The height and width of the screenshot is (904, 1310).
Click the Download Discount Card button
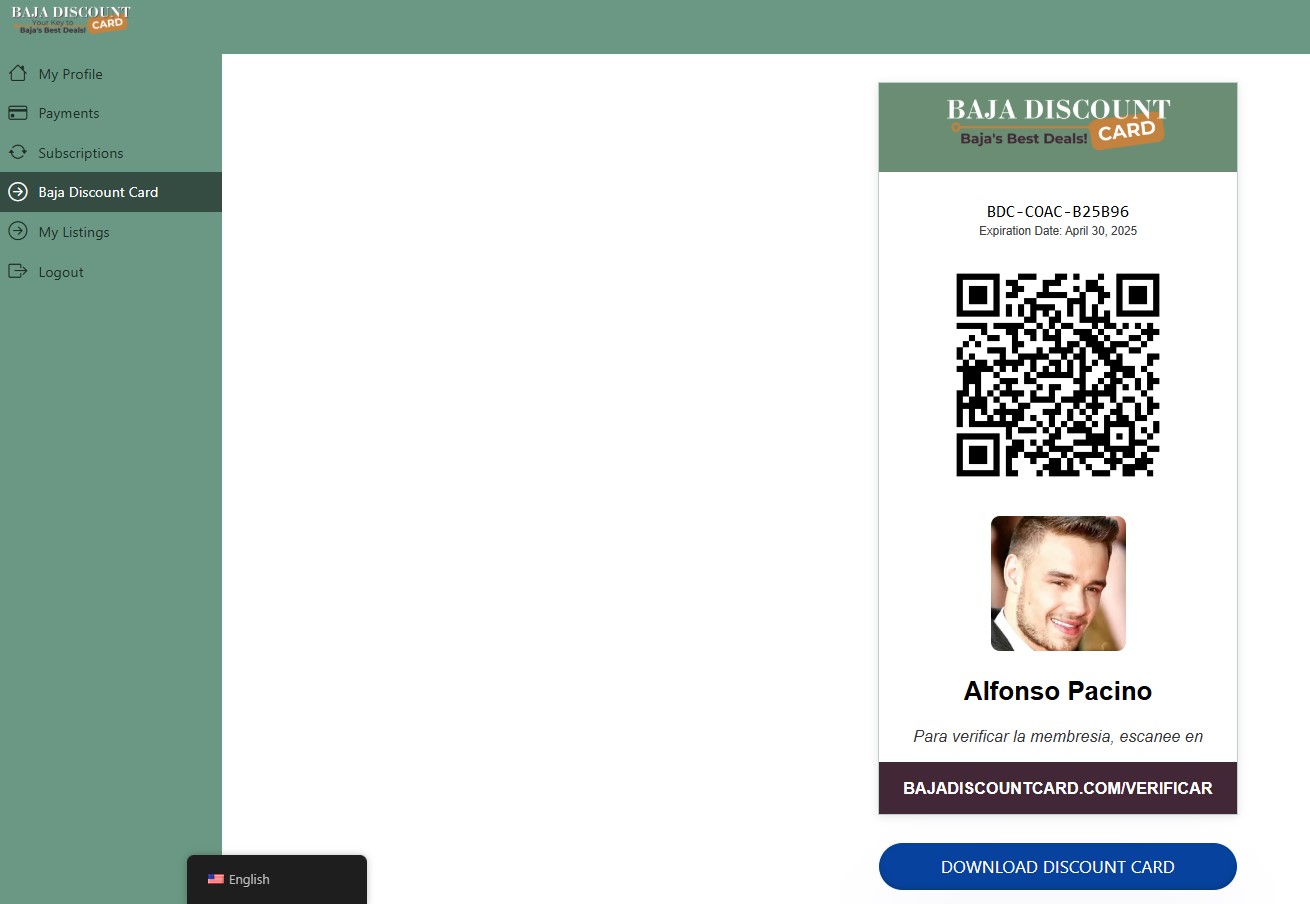tap(1058, 867)
